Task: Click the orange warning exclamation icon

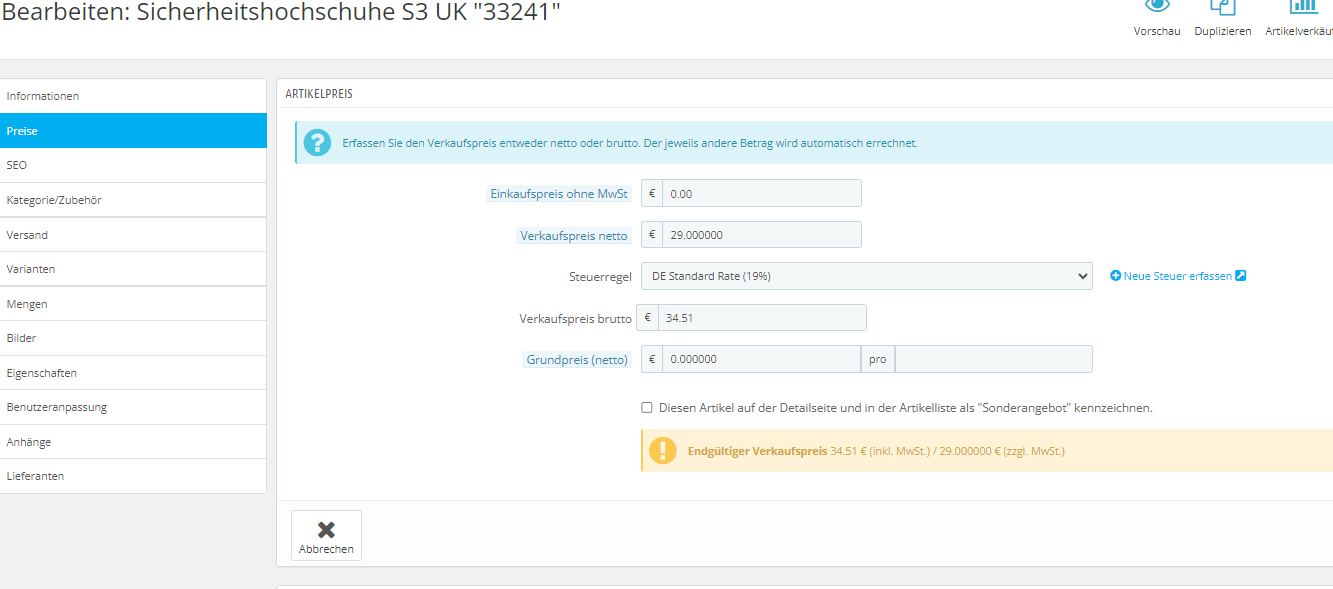Action: (x=663, y=451)
